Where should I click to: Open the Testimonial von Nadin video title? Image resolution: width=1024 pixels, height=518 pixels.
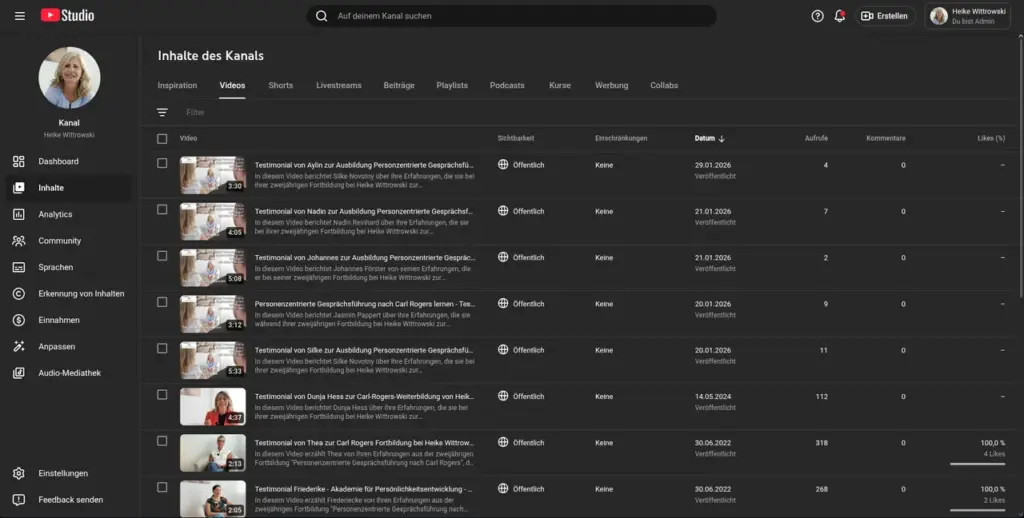pyautogui.click(x=364, y=212)
